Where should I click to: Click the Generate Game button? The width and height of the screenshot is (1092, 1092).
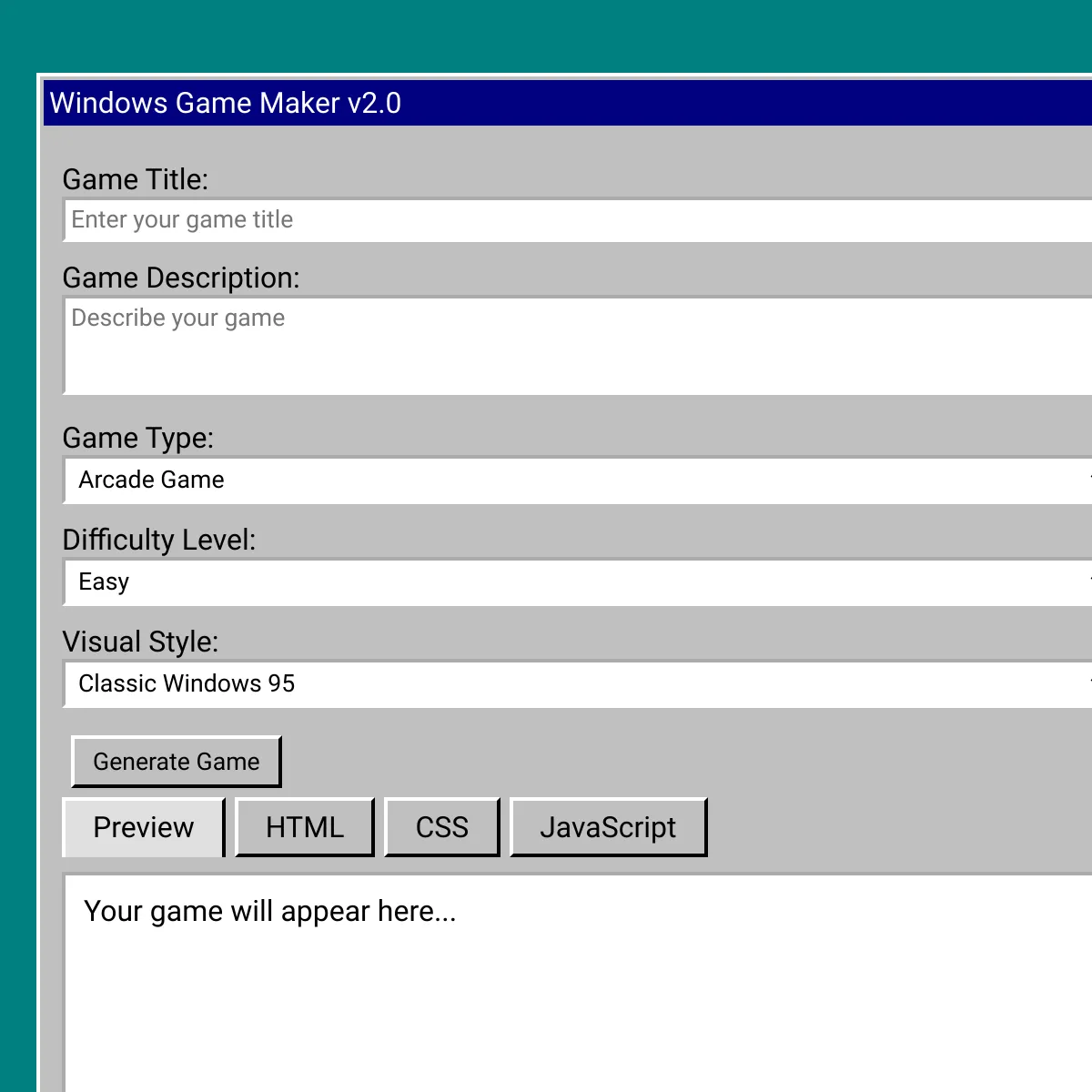176,762
